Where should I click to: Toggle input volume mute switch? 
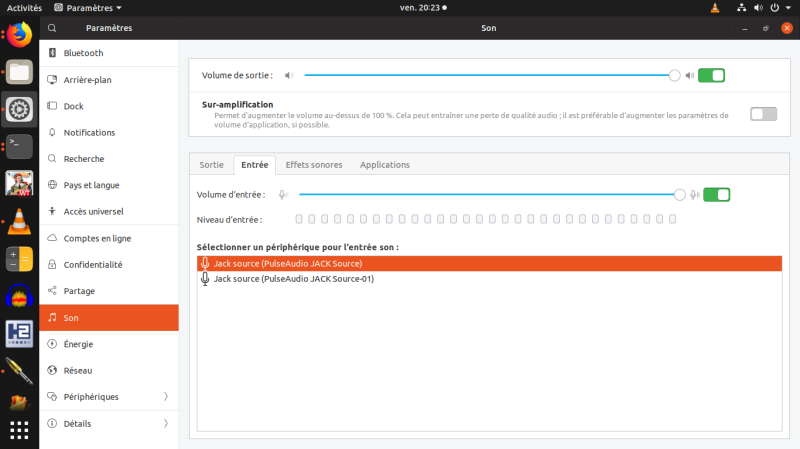(716, 194)
